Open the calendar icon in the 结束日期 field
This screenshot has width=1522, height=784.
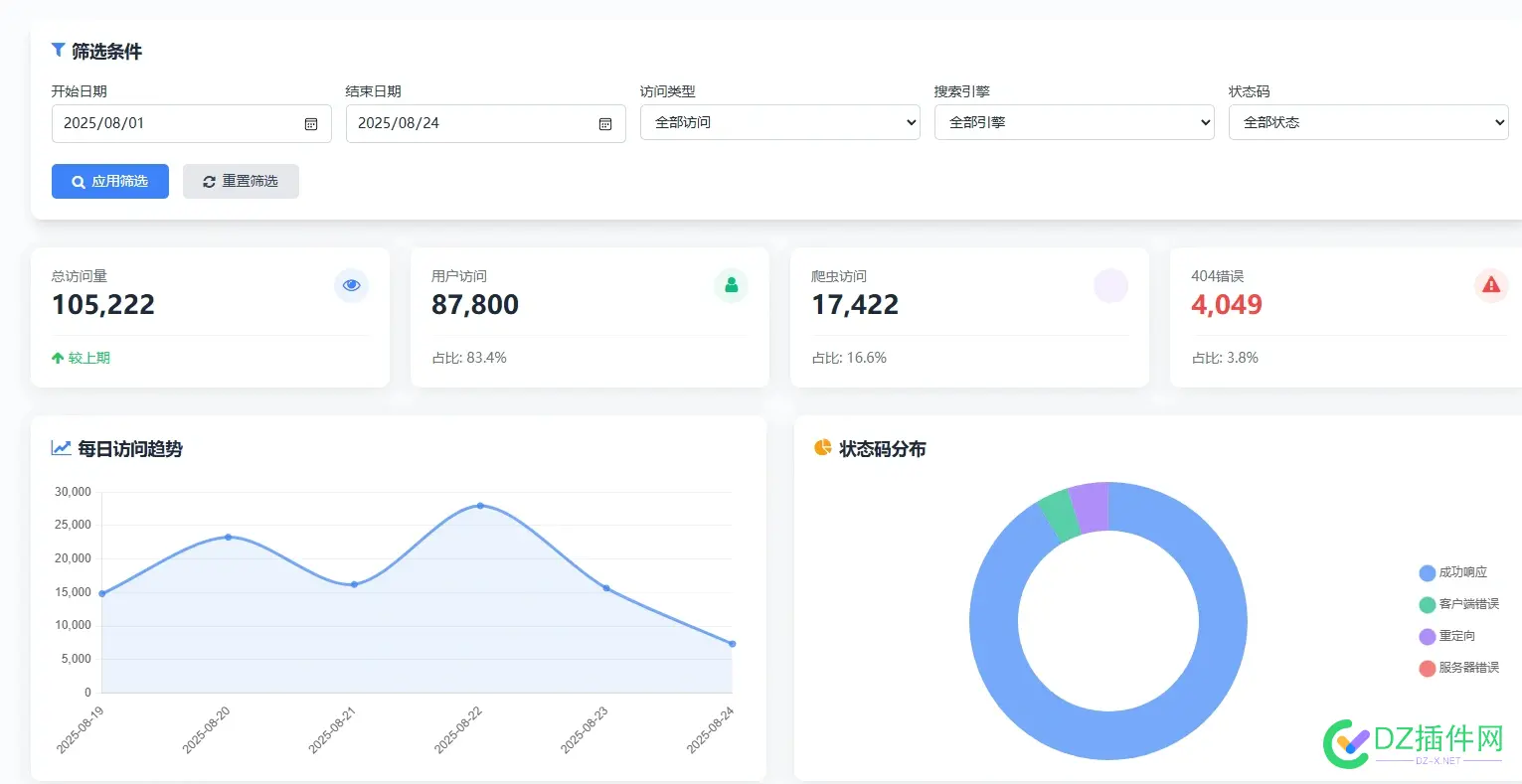pos(604,123)
